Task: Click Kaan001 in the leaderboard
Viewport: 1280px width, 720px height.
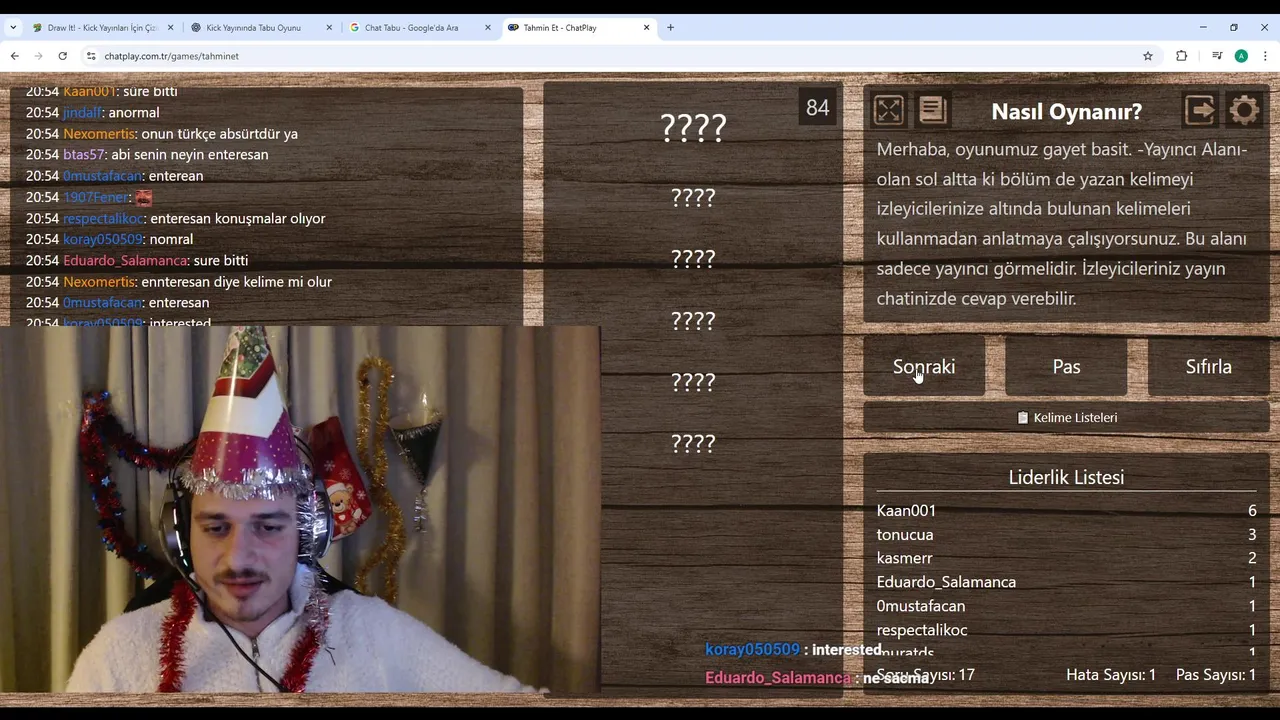Action: (906, 510)
